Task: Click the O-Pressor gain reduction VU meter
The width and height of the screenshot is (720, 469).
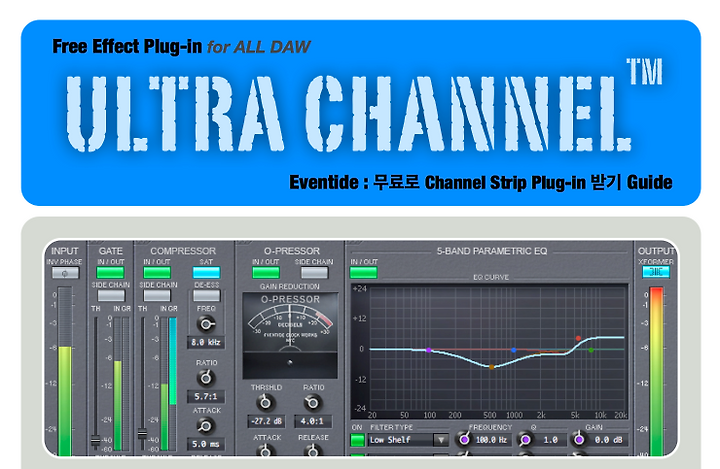Action: tap(290, 336)
